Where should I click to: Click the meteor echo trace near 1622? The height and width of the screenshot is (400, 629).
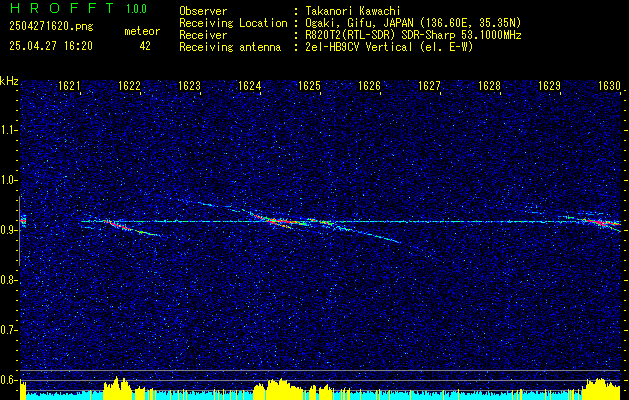130,228
